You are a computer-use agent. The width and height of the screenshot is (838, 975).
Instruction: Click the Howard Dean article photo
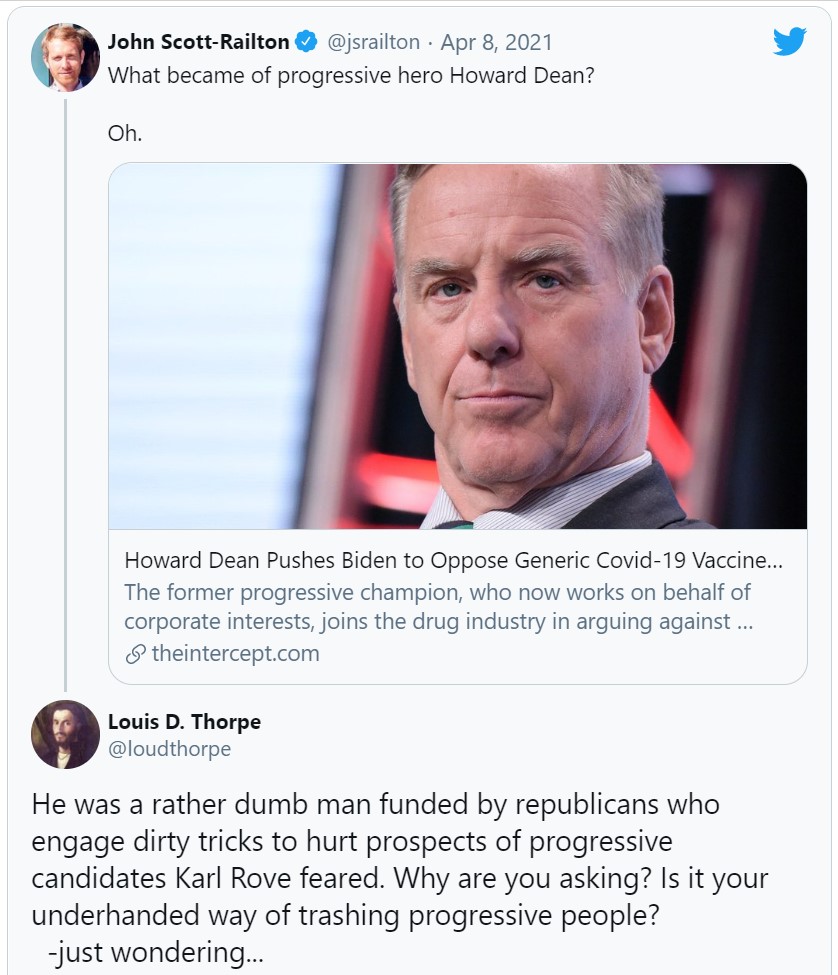[x=457, y=346]
